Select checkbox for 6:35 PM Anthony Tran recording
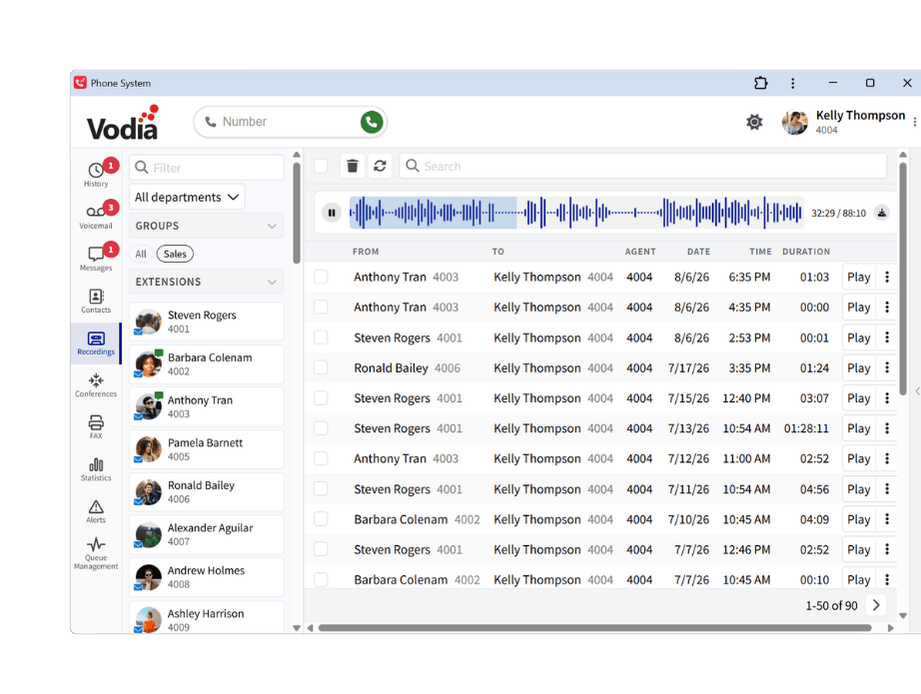 (x=321, y=277)
